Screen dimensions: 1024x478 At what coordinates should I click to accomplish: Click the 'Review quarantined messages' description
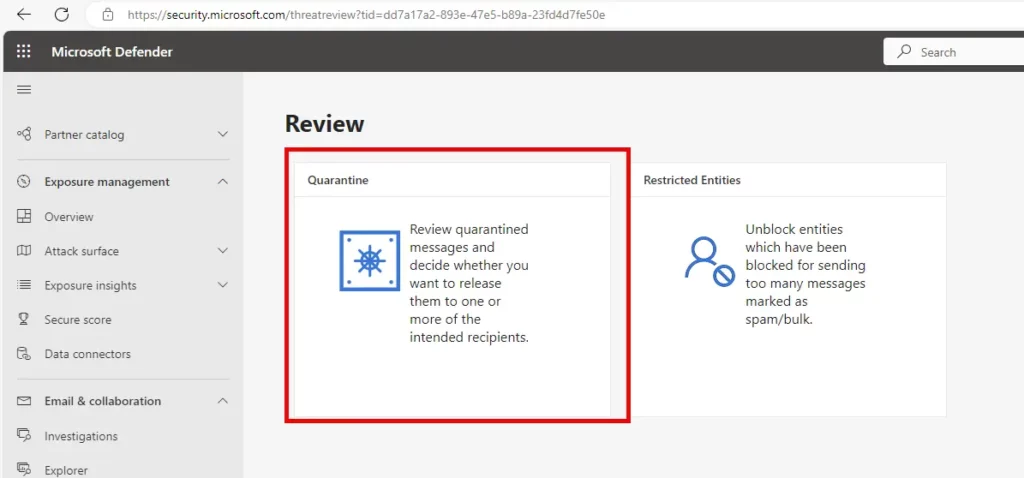pyautogui.click(x=469, y=283)
